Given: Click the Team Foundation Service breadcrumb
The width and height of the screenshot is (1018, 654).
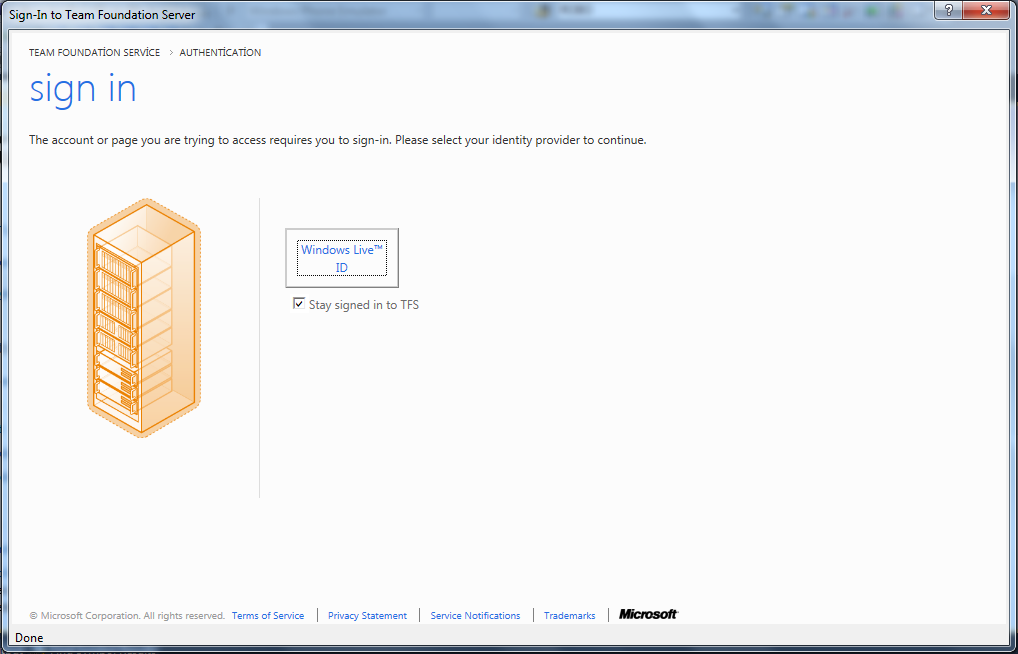Looking at the screenshot, I should click(x=94, y=53).
